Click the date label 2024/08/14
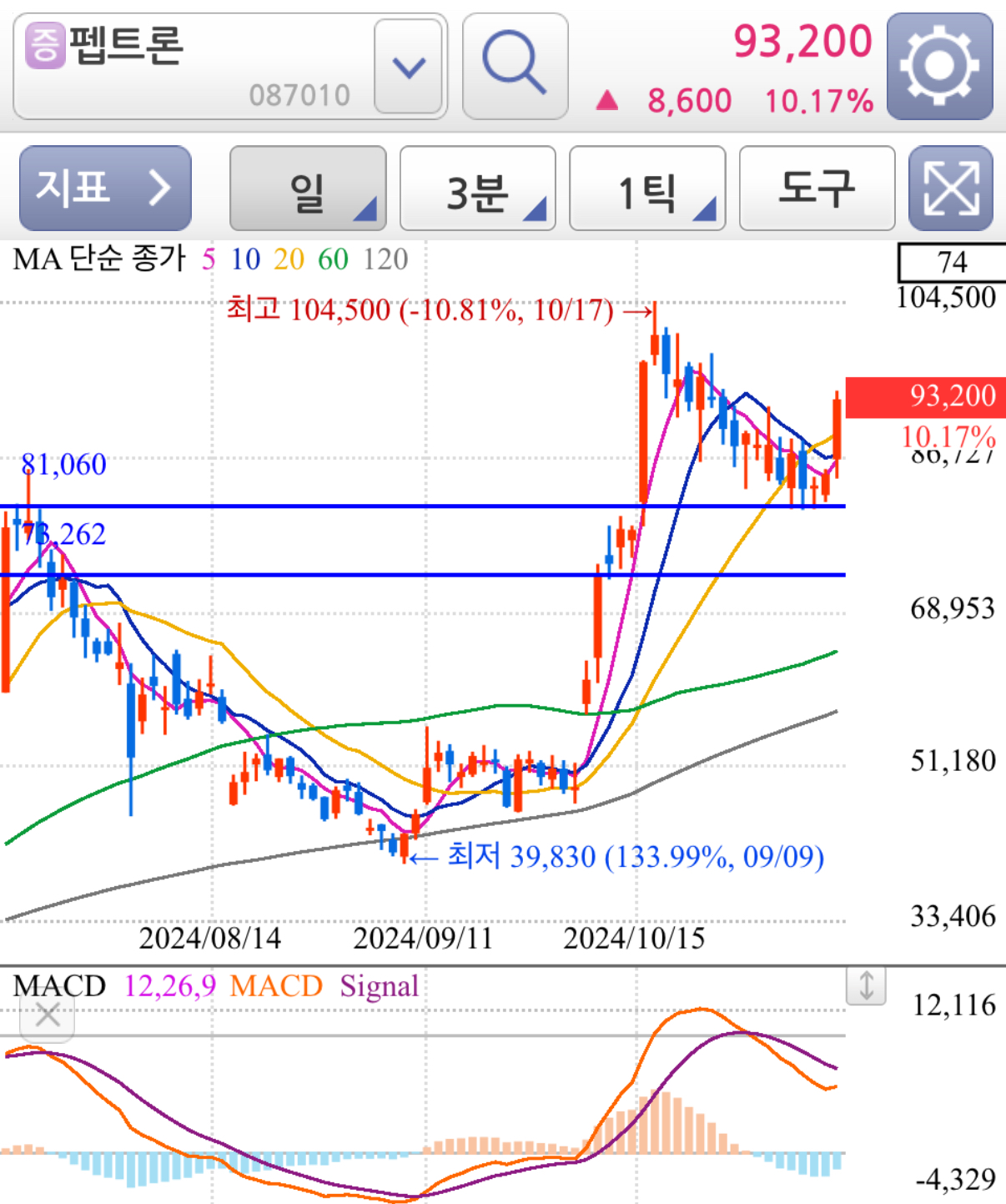 (210, 939)
